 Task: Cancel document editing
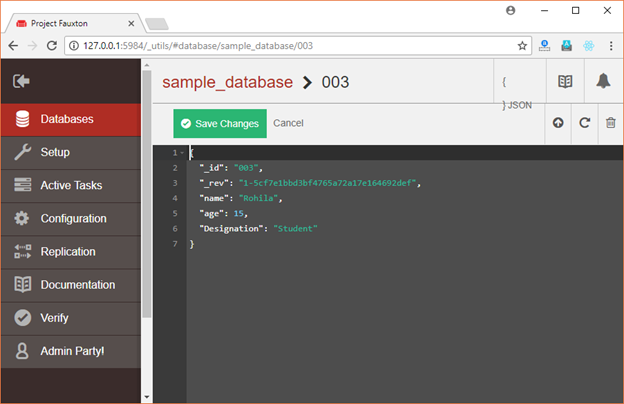click(288, 123)
